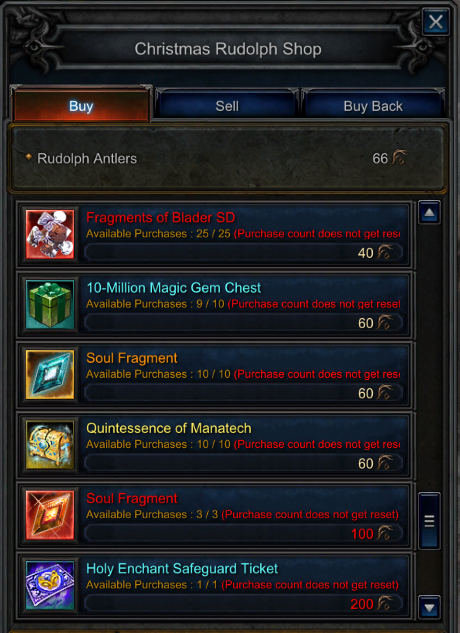Image resolution: width=460 pixels, height=633 pixels.
Task: Click the 40 antlers price bar of Blader fragments
Action: point(244,253)
